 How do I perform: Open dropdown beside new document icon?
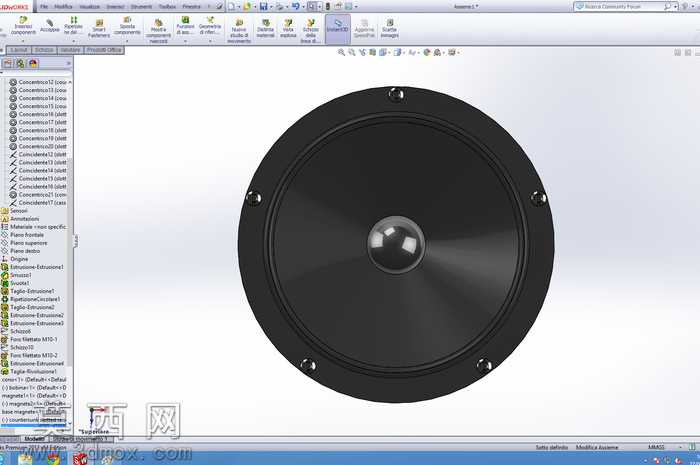tap(239, 7)
